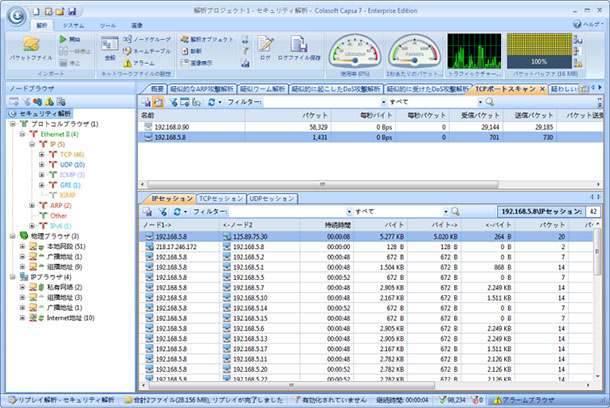Switch to the TCPセッション tab

pyautogui.click(x=220, y=198)
